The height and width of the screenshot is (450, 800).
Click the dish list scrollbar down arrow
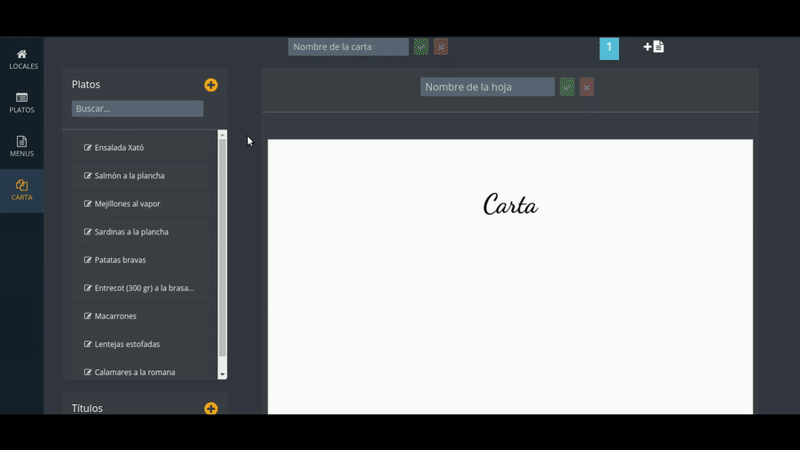[x=222, y=374]
